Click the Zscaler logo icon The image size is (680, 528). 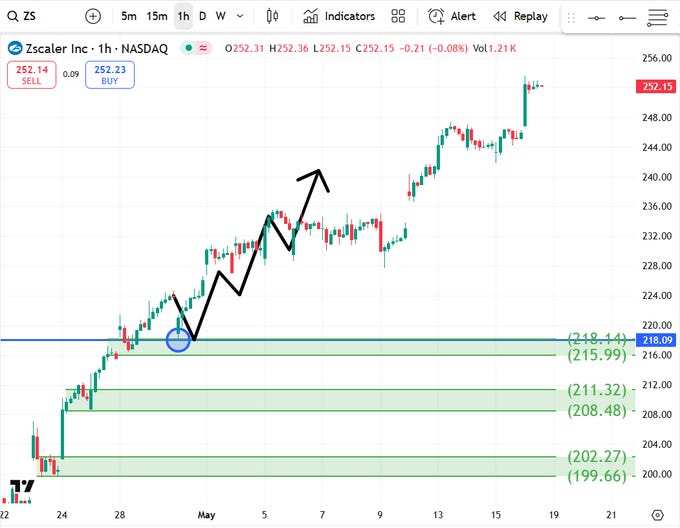coord(15,48)
